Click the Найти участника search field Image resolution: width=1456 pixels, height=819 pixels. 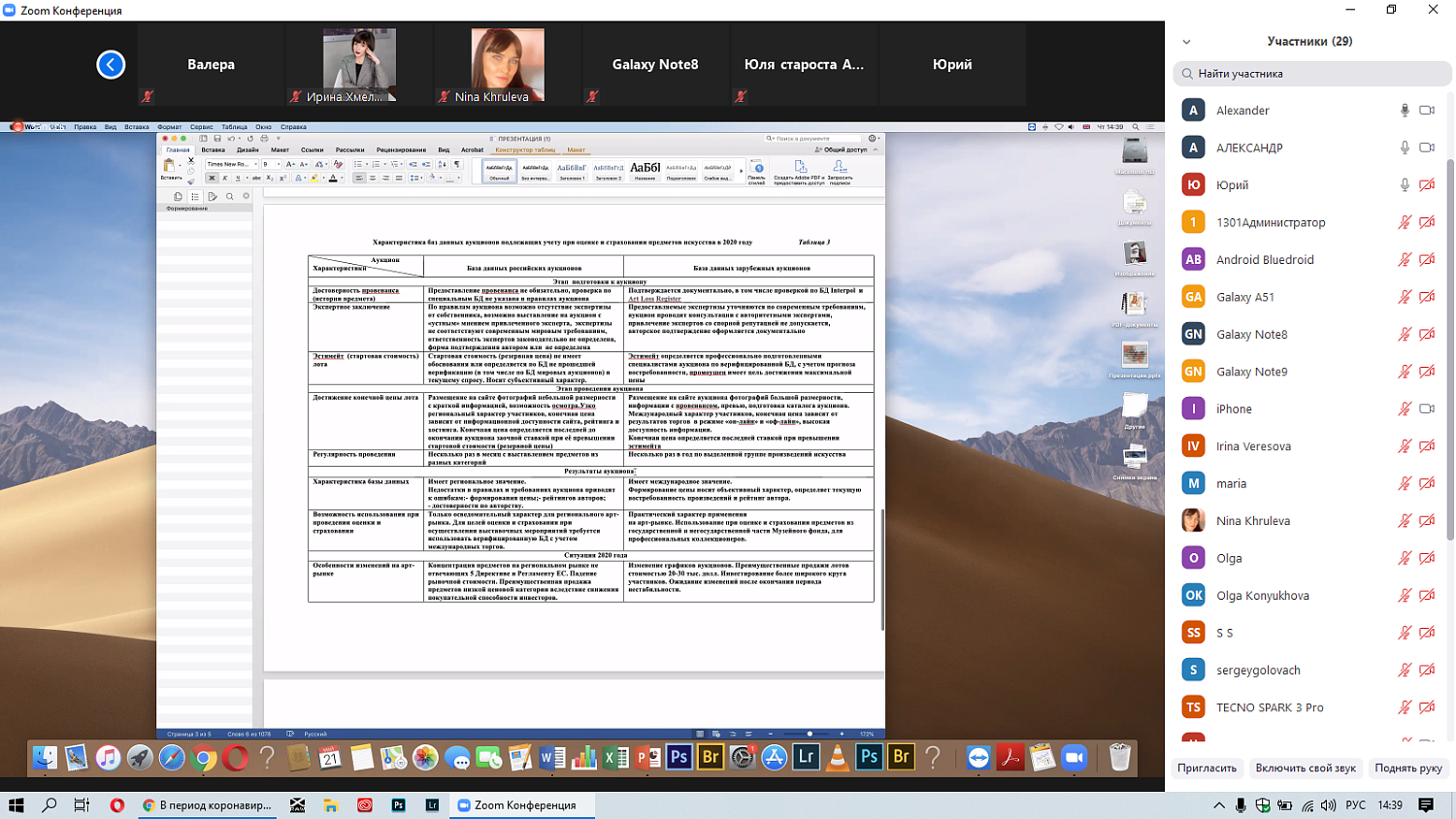click(1312, 74)
